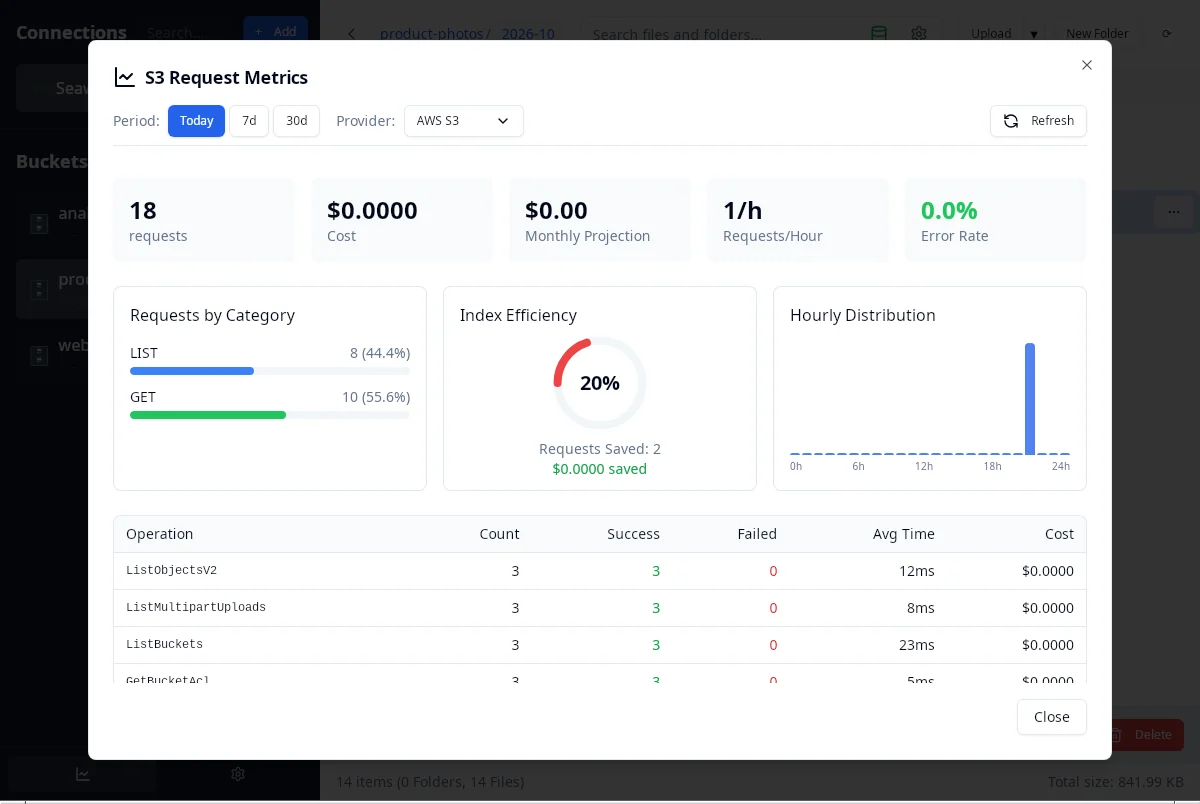Click the '8 (44.4%)' LIST value

click(380, 353)
